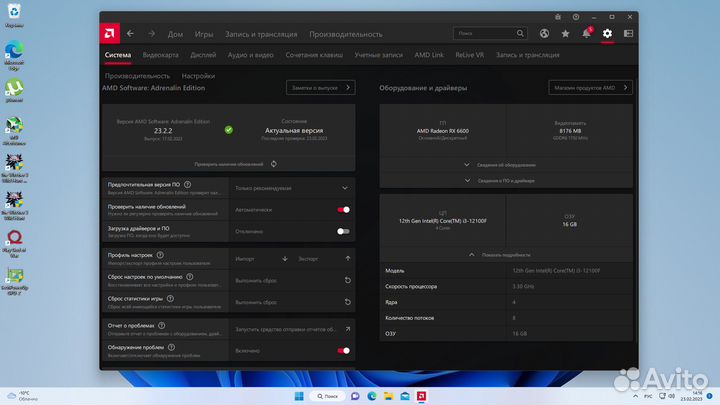Image resolution: width=720 pixels, height=405 pixels.
Task: Switch to the AMD Link tab
Action: coord(429,55)
